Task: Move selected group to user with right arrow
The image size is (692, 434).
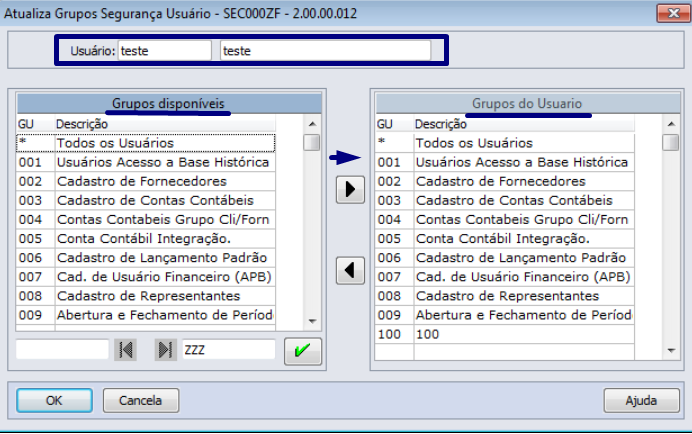Action: [x=350, y=189]
